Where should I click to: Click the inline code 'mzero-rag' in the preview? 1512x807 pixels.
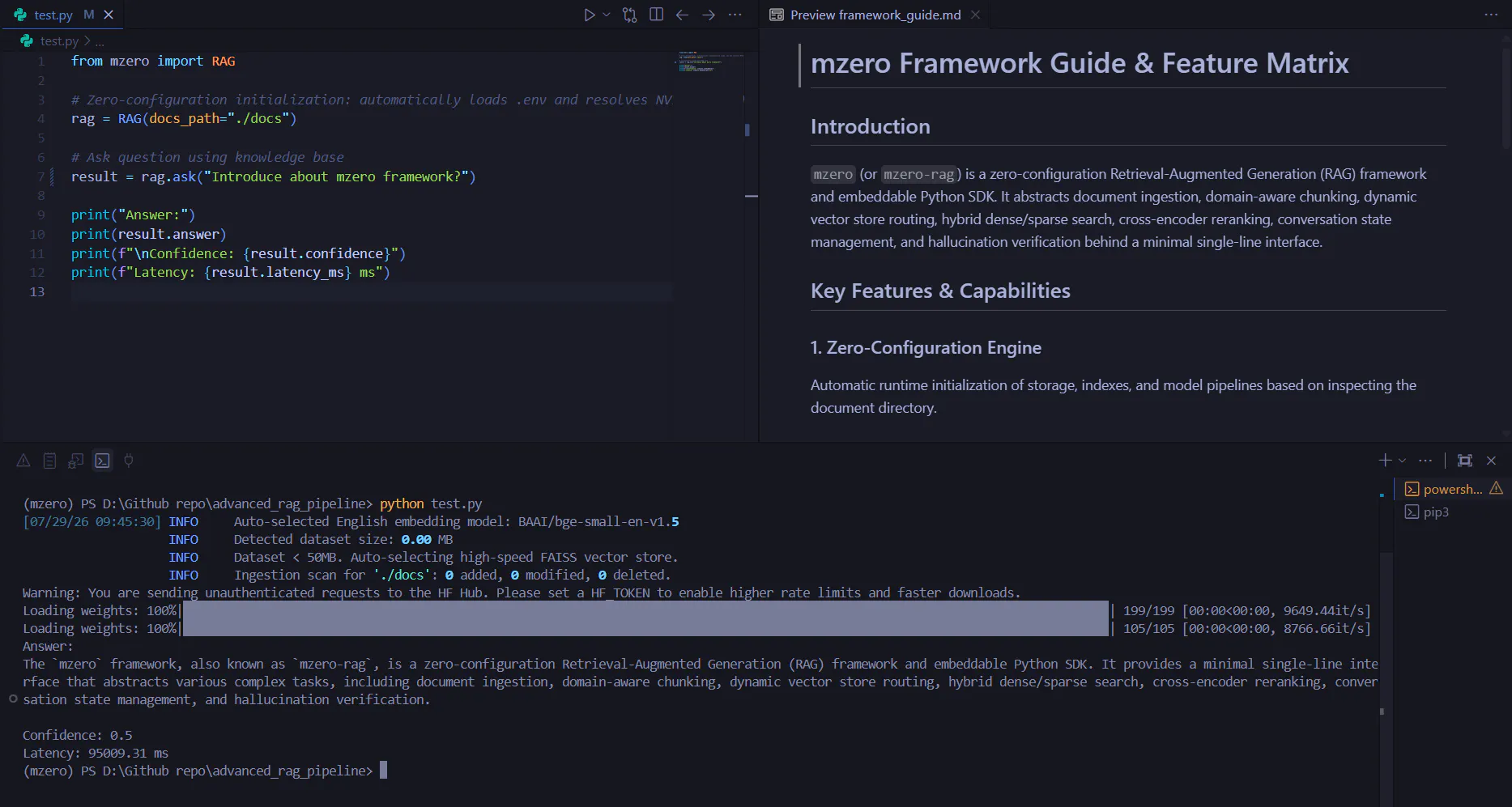pos(918,174)
